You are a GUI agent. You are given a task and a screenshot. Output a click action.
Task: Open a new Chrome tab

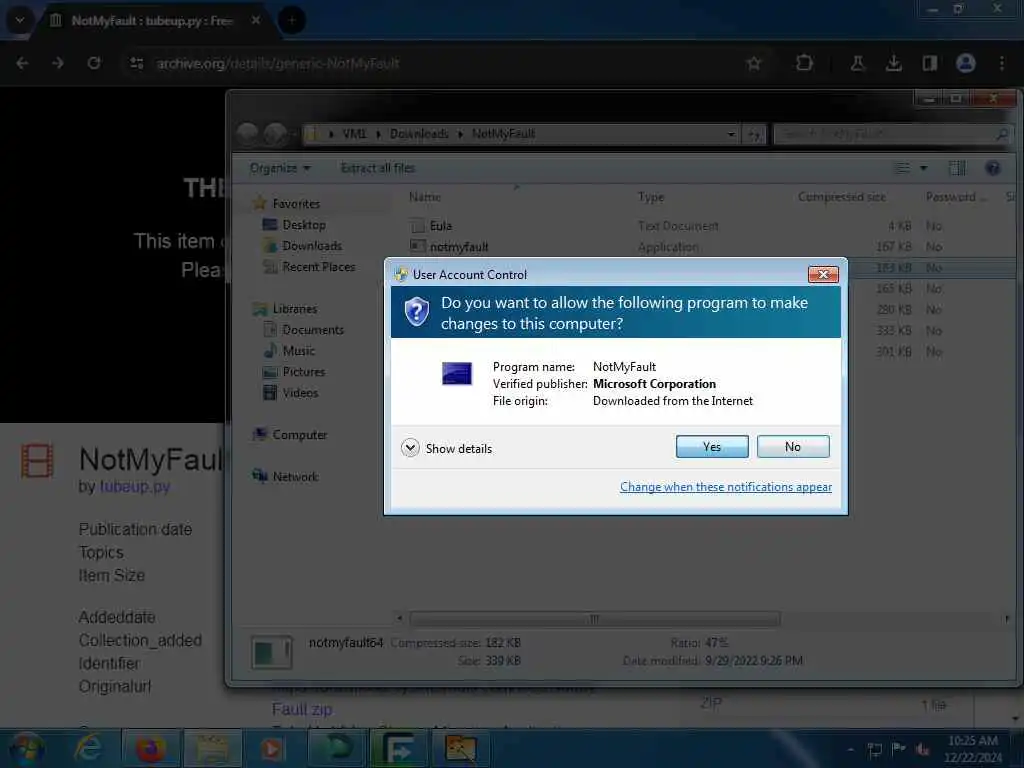click(x=292, y=21)
